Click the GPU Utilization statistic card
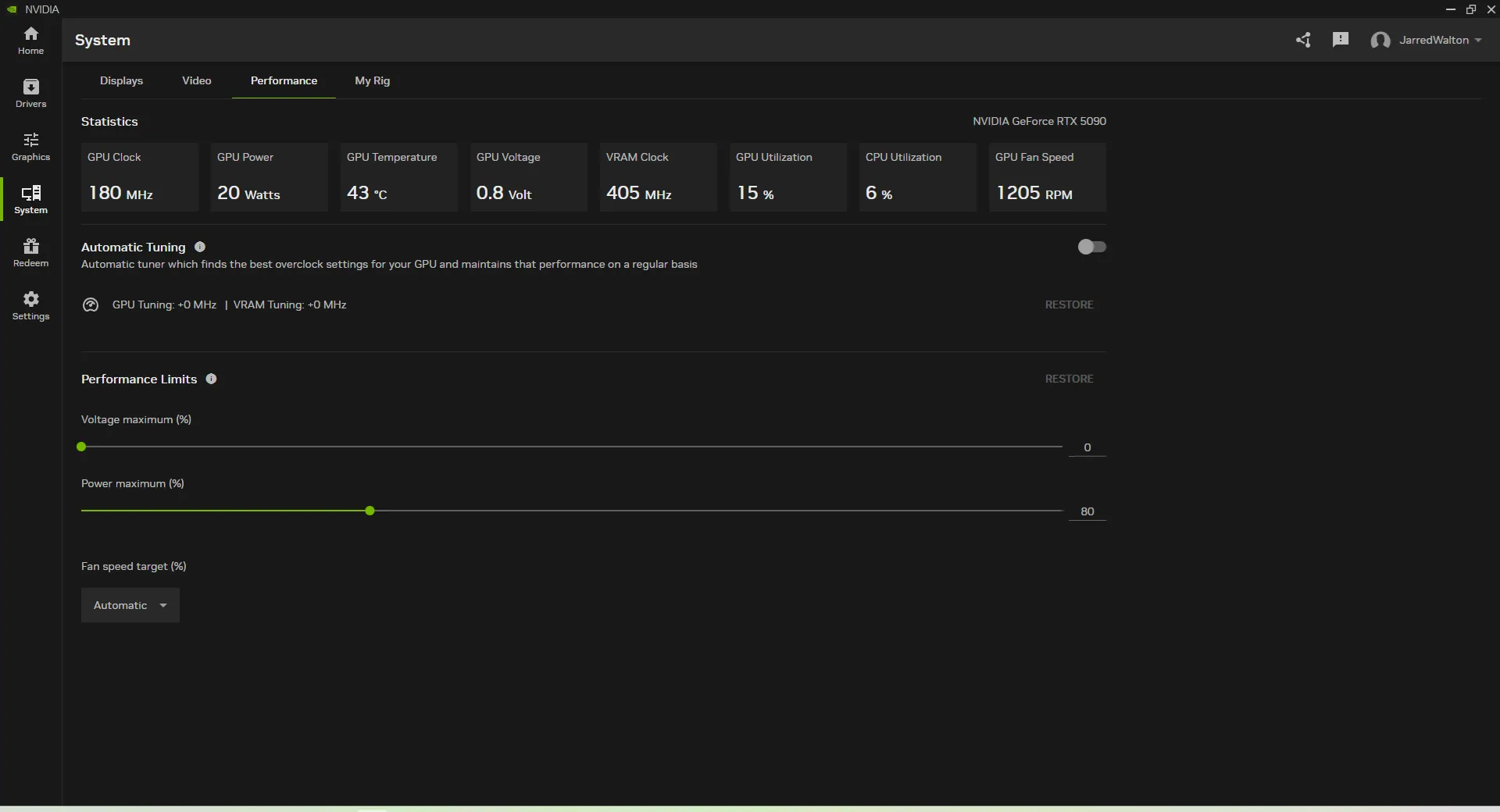 click(788, 177)
